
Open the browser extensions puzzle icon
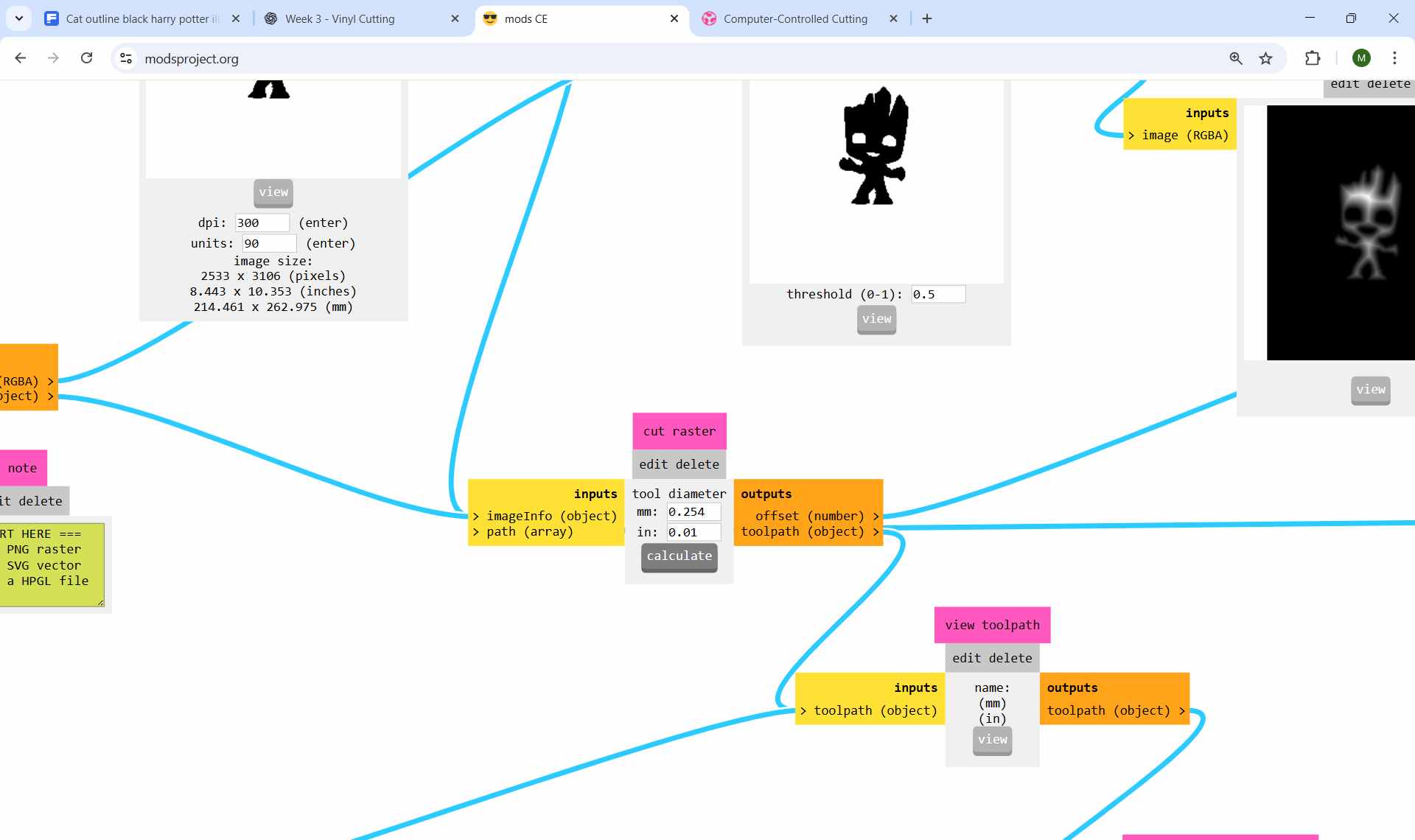(x=1313, y=58)
